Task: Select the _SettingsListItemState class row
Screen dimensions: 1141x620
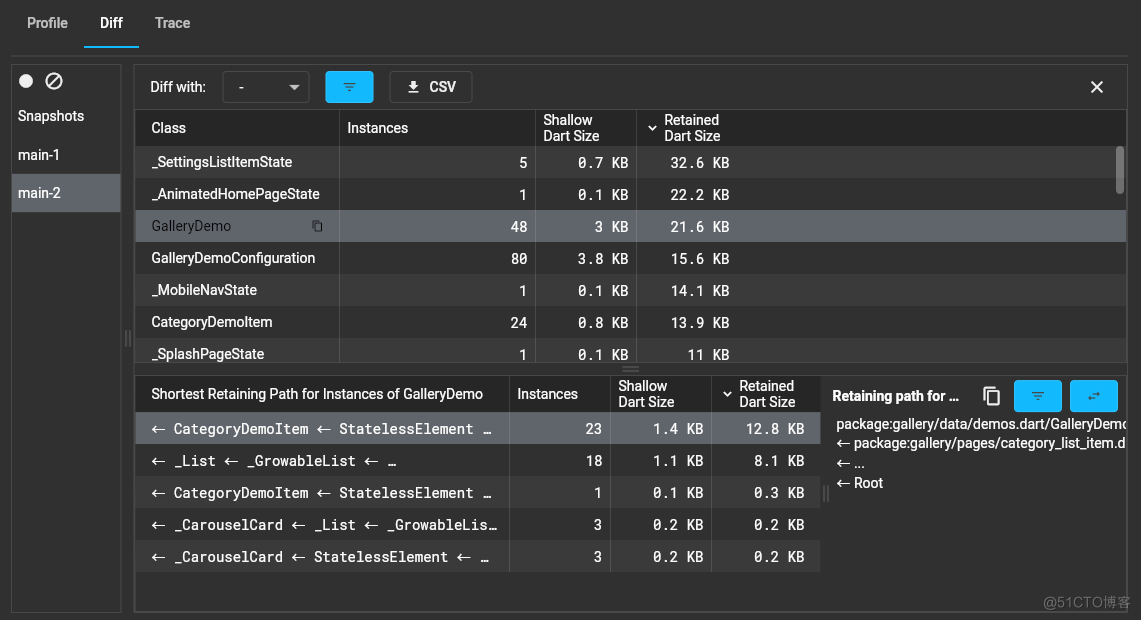Action: pos(222,162)
